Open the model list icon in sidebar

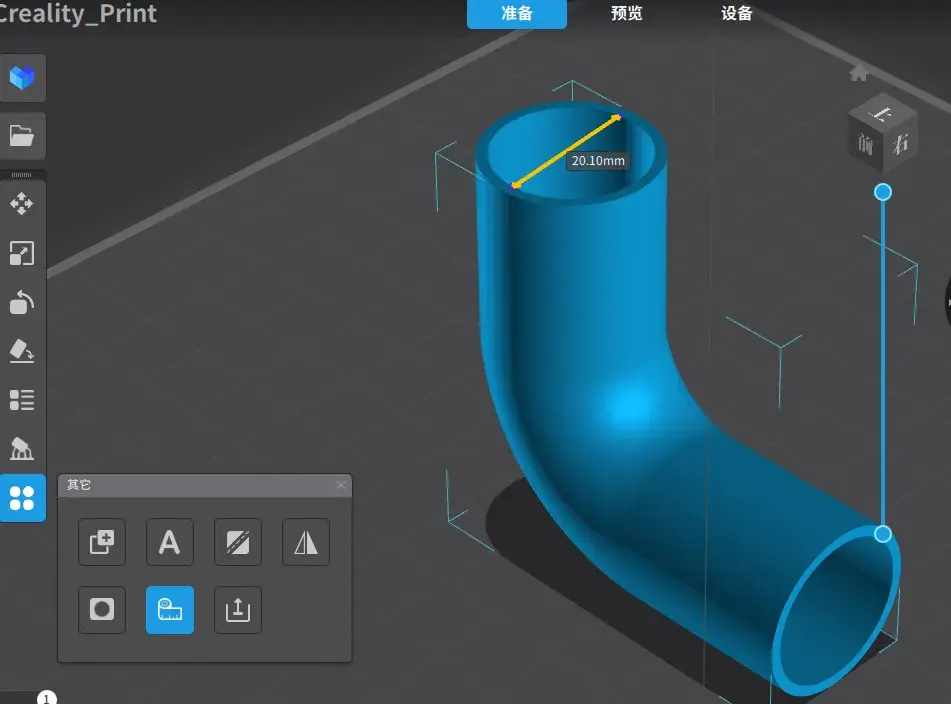pyautogui.click(x=22, y=400)
